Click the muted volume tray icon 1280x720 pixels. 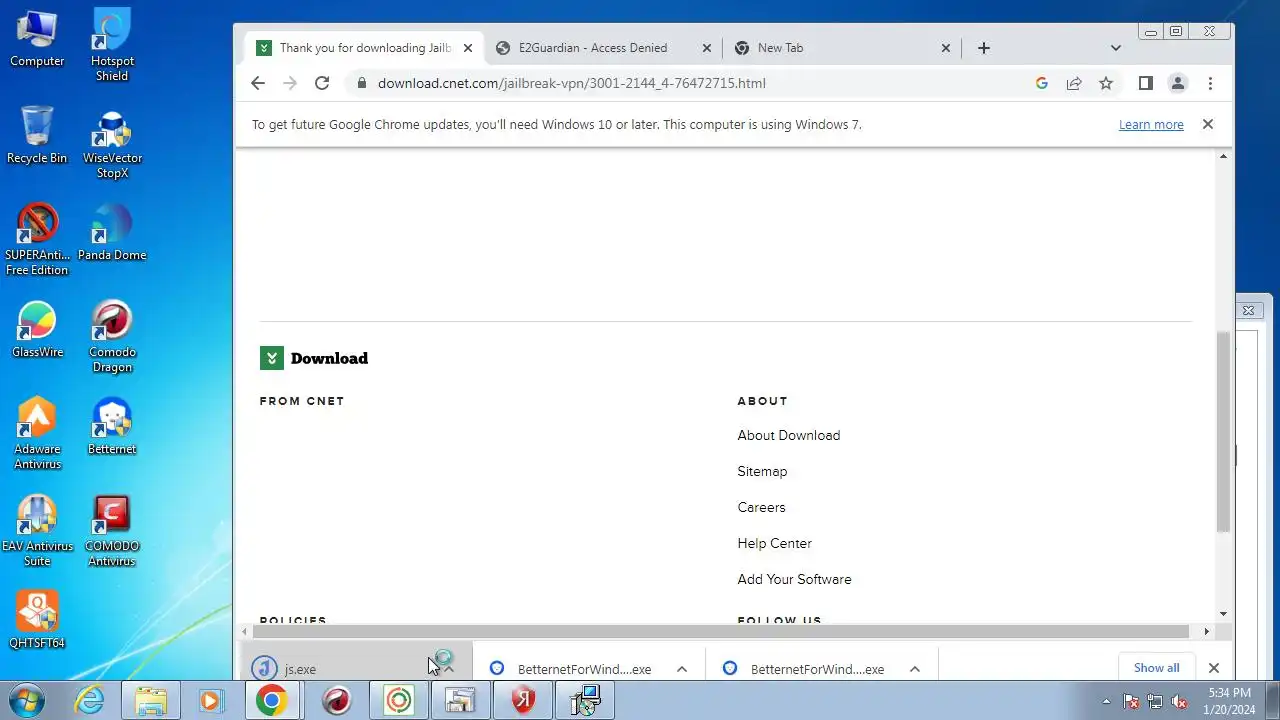pyautogui.click(x=1180, y=701)
